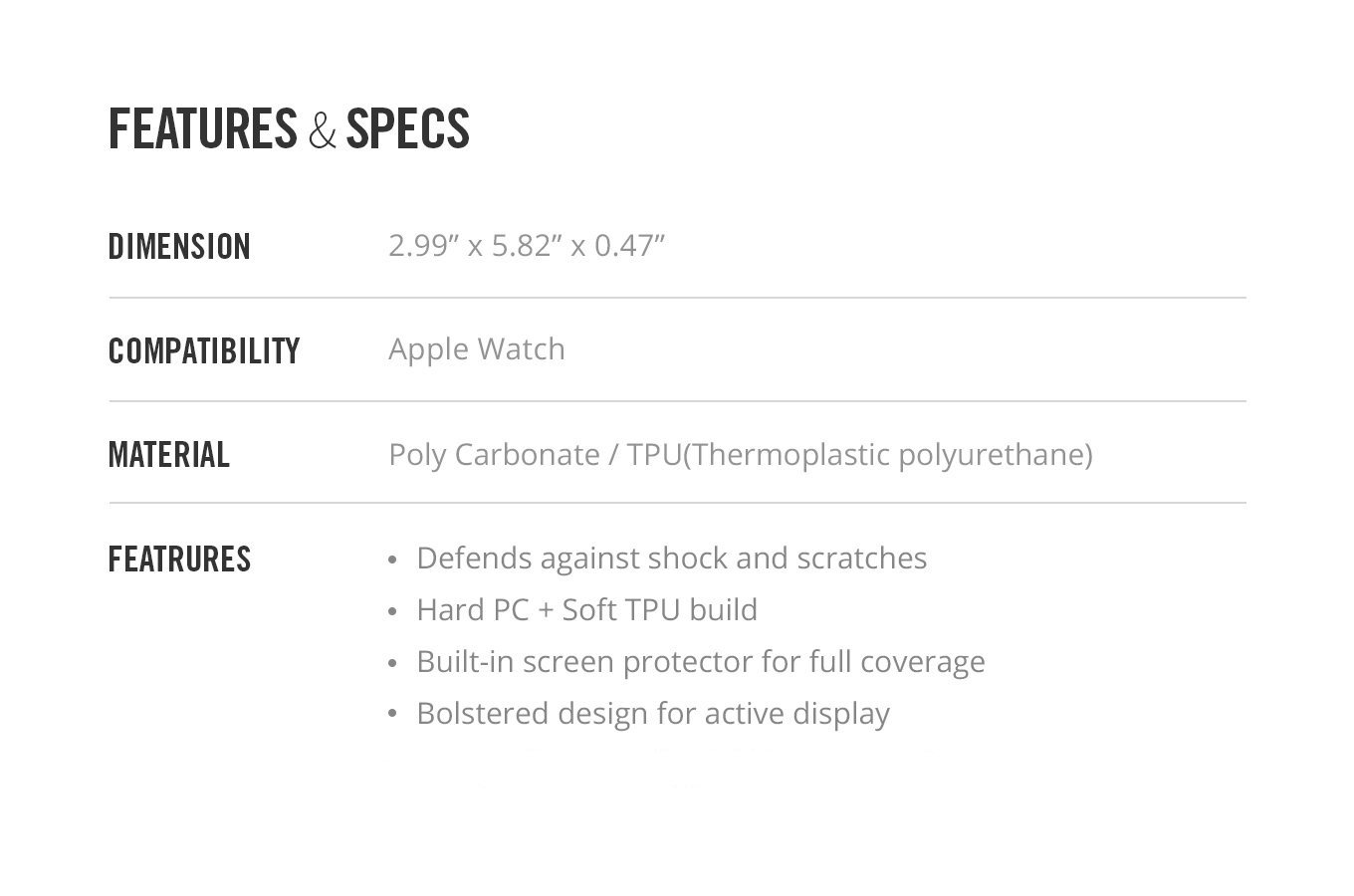The image size is (1354, 896).
Task: Click the "Bolstered design for active display" line
Action: (x=653, y=714)
